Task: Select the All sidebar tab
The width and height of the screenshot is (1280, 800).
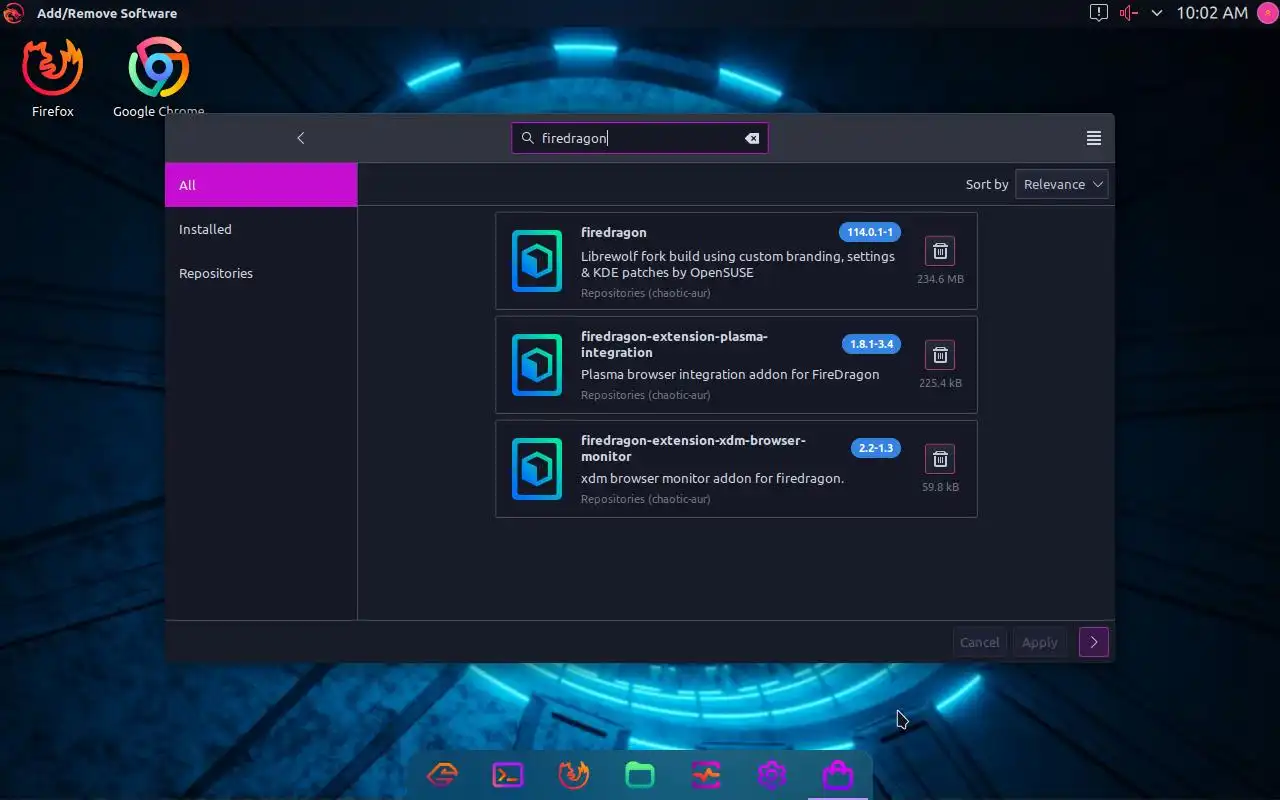Action: click(x=261, y=185)
